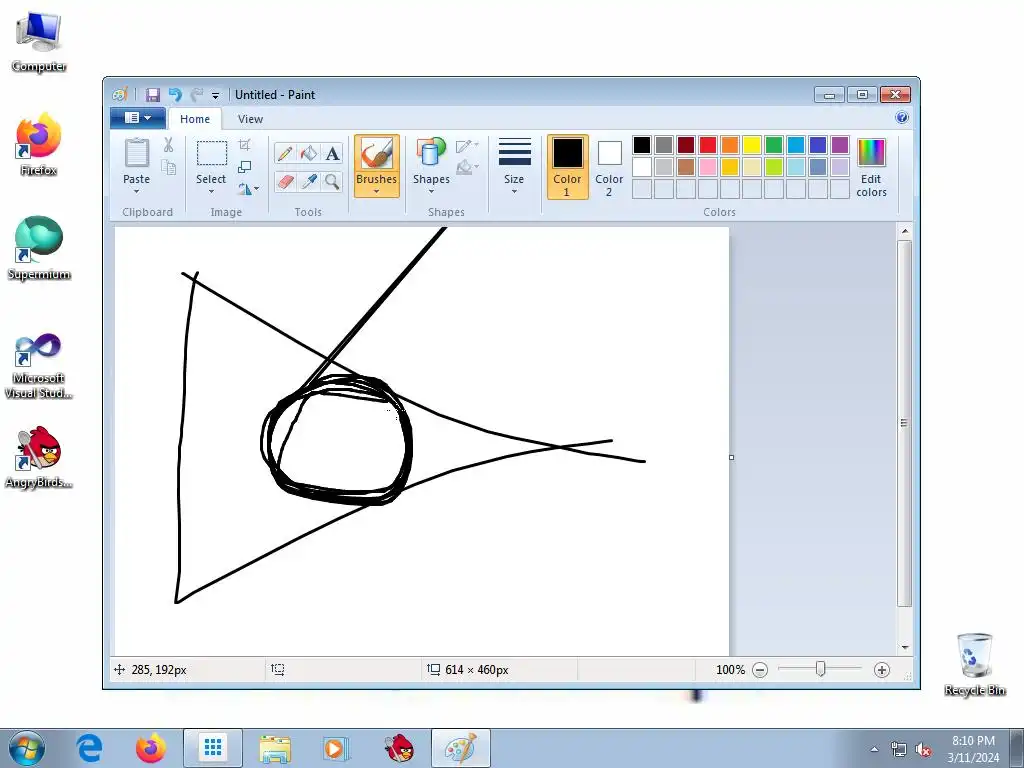Select the Color picker eyedropper tool

pos(309,181)
